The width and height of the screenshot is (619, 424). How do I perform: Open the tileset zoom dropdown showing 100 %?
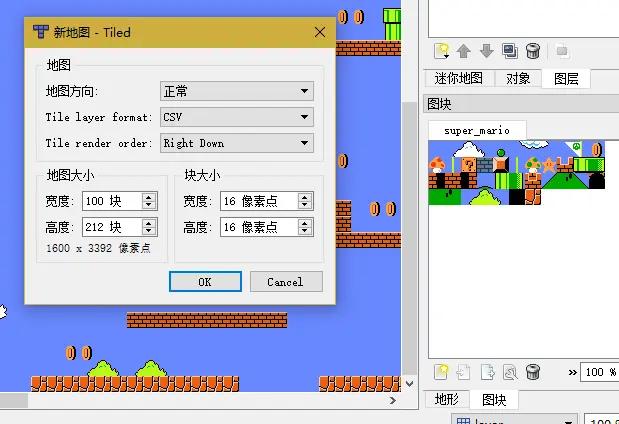pyautogui.click(x=599, y=372)
